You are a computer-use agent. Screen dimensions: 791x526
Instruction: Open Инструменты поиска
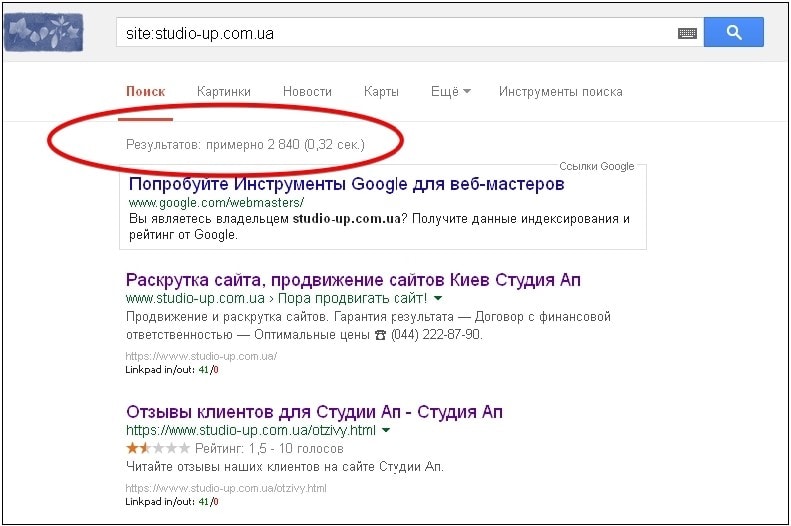pos(560,92)
